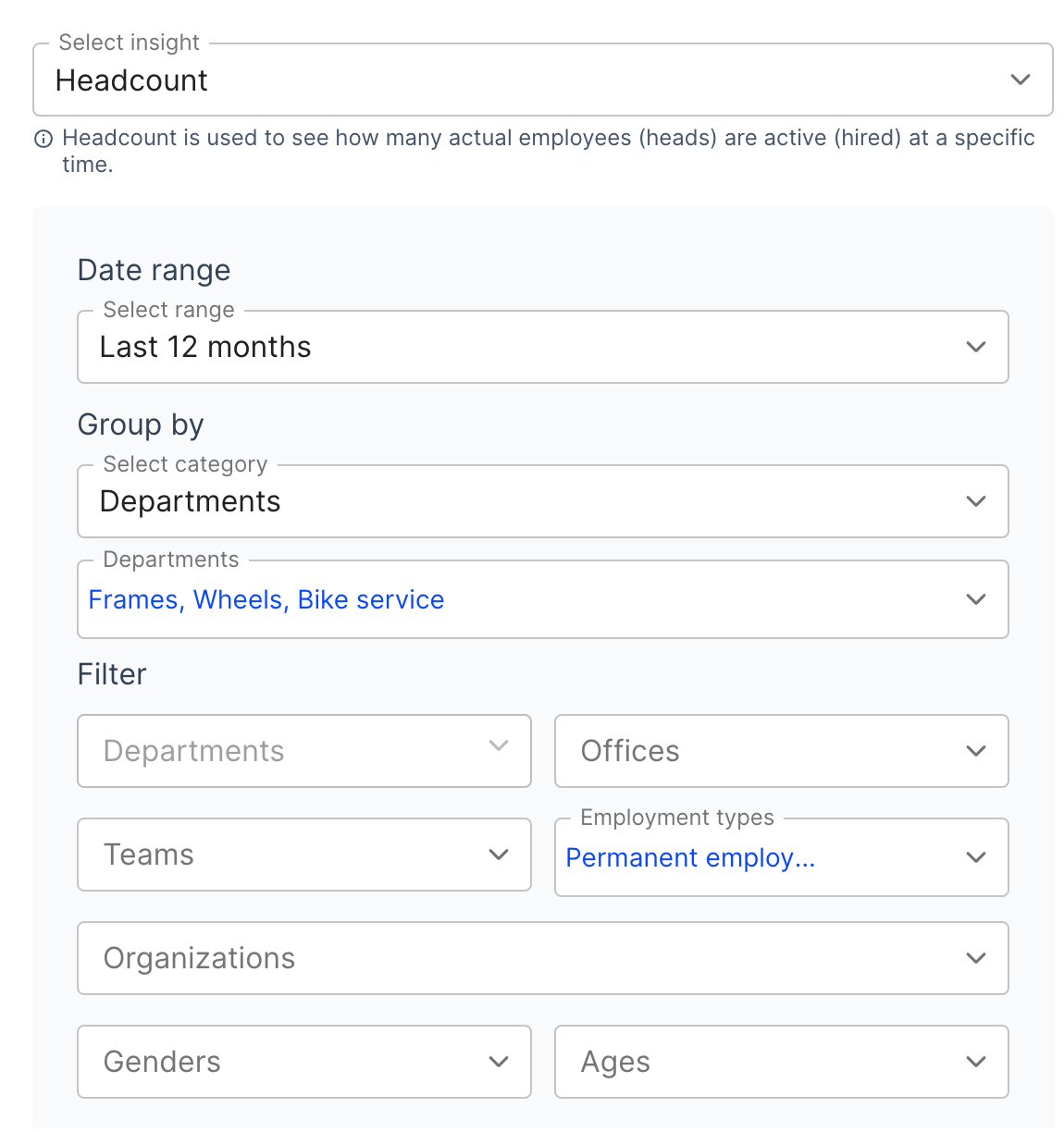Open Group by Departments category dropdown
1064x1132 pixels.
(x=518, y=501)
